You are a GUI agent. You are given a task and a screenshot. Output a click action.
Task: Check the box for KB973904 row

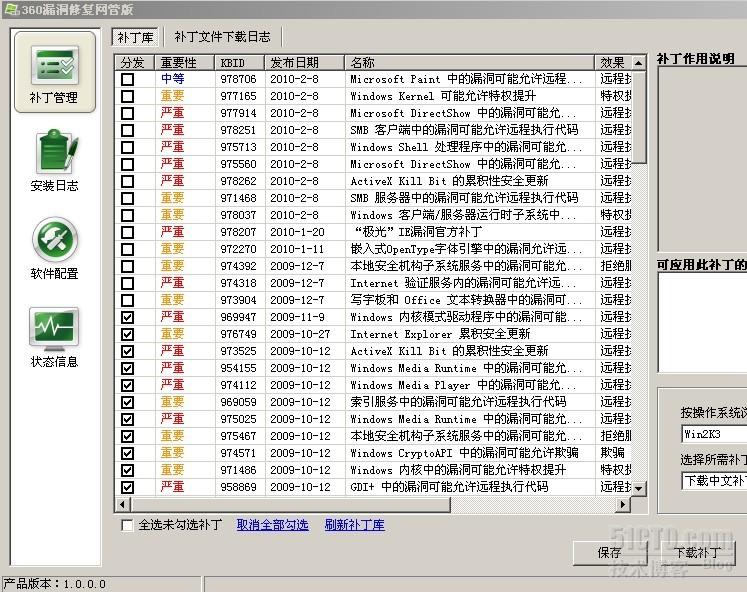click(127, 300)
